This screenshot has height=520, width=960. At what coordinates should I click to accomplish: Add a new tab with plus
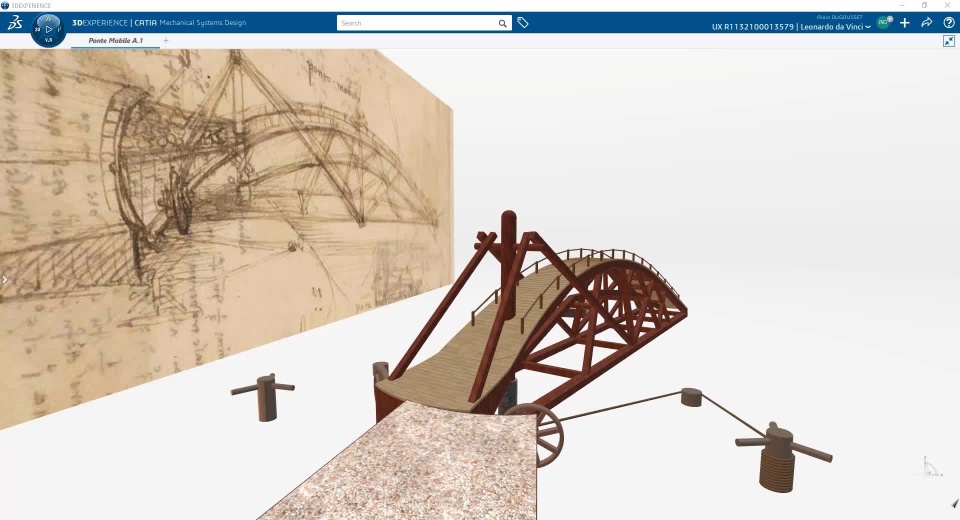coord(166,40)
